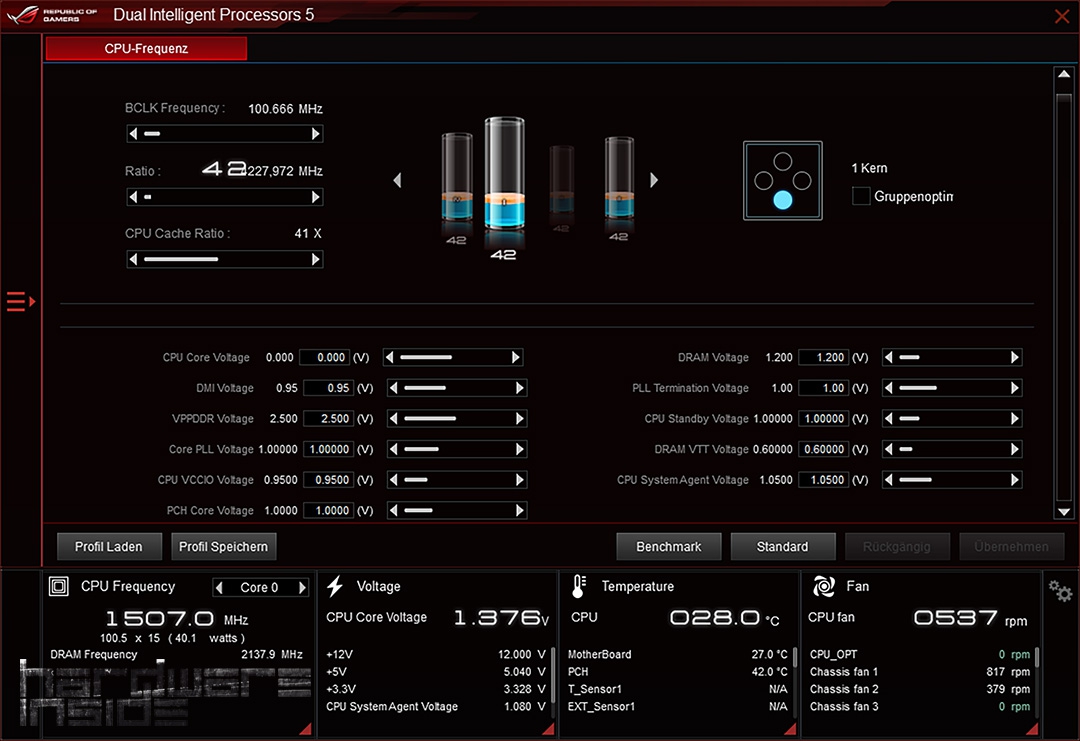The image size is (1080, 741).
Task: Click the BCLK Frequency slider track
Action: click(225, 134)
